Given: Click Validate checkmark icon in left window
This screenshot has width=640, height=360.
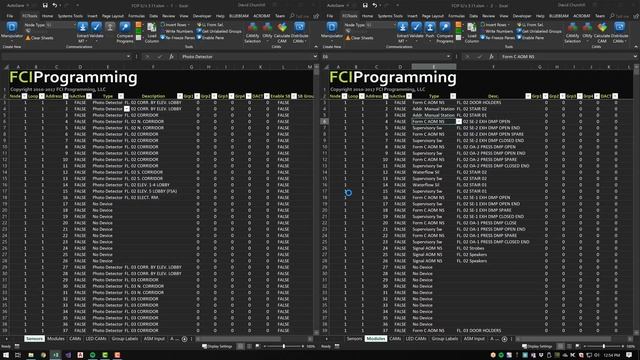Looking at the screenshot, I should point(96,27).
